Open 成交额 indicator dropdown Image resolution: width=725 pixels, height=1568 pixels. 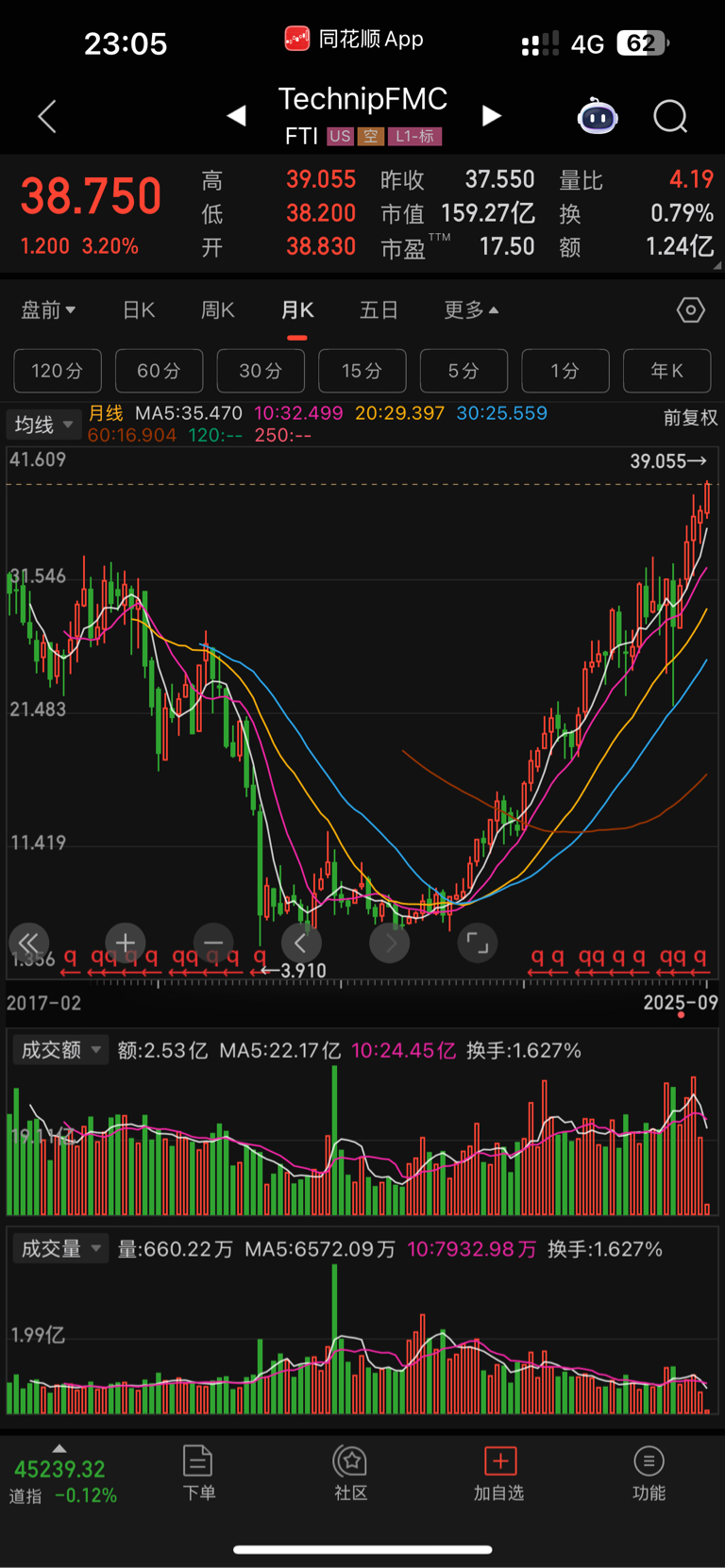61,1050
